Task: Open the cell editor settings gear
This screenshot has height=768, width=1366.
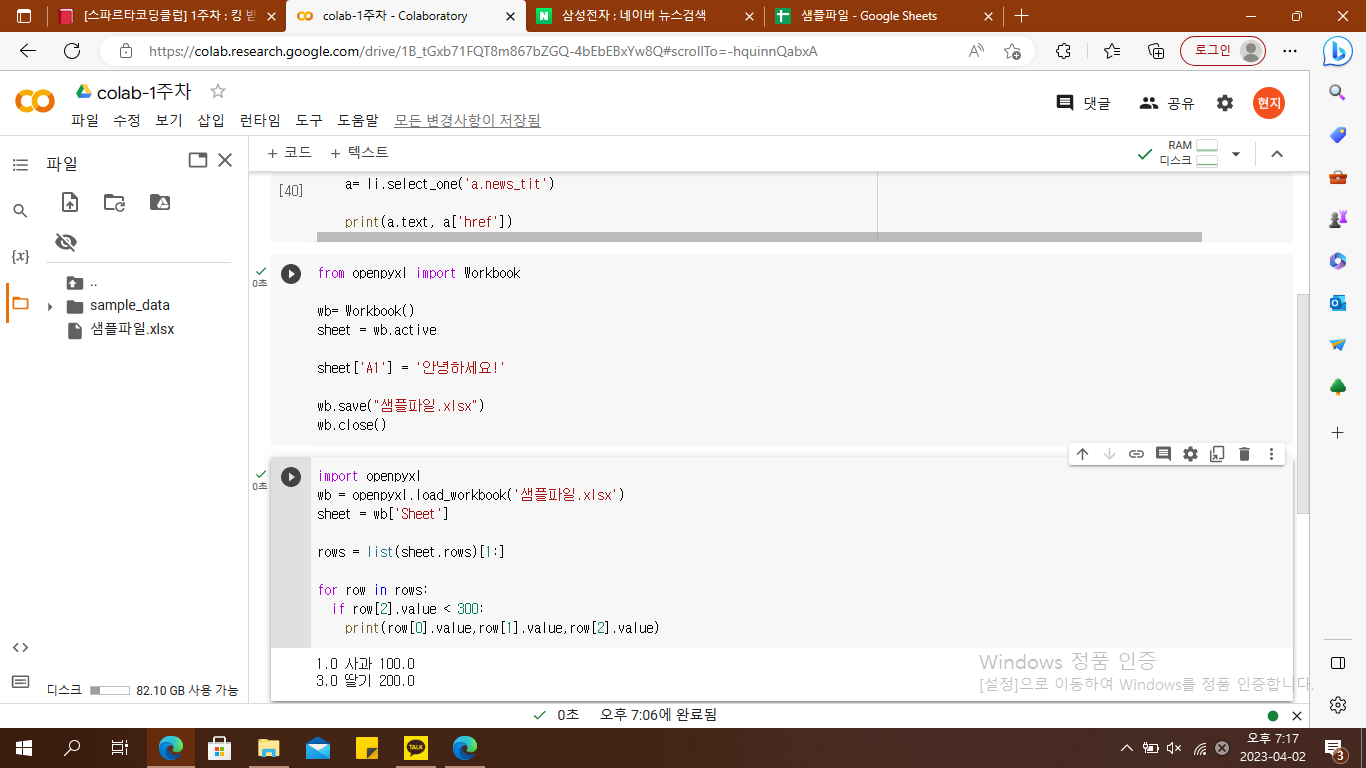Action: point(1190,454)
